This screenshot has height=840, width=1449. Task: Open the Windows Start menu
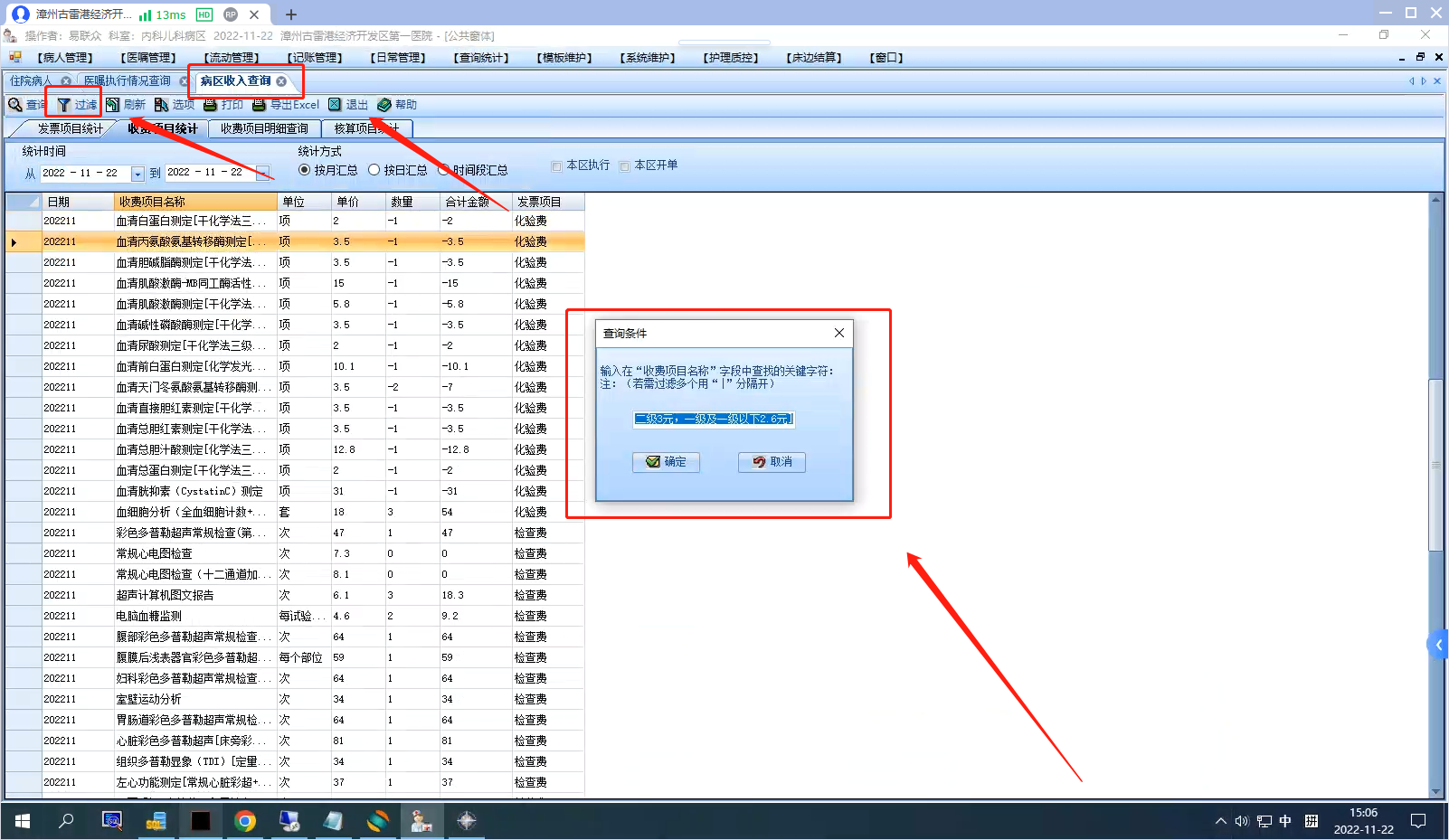tap(23, 821)
